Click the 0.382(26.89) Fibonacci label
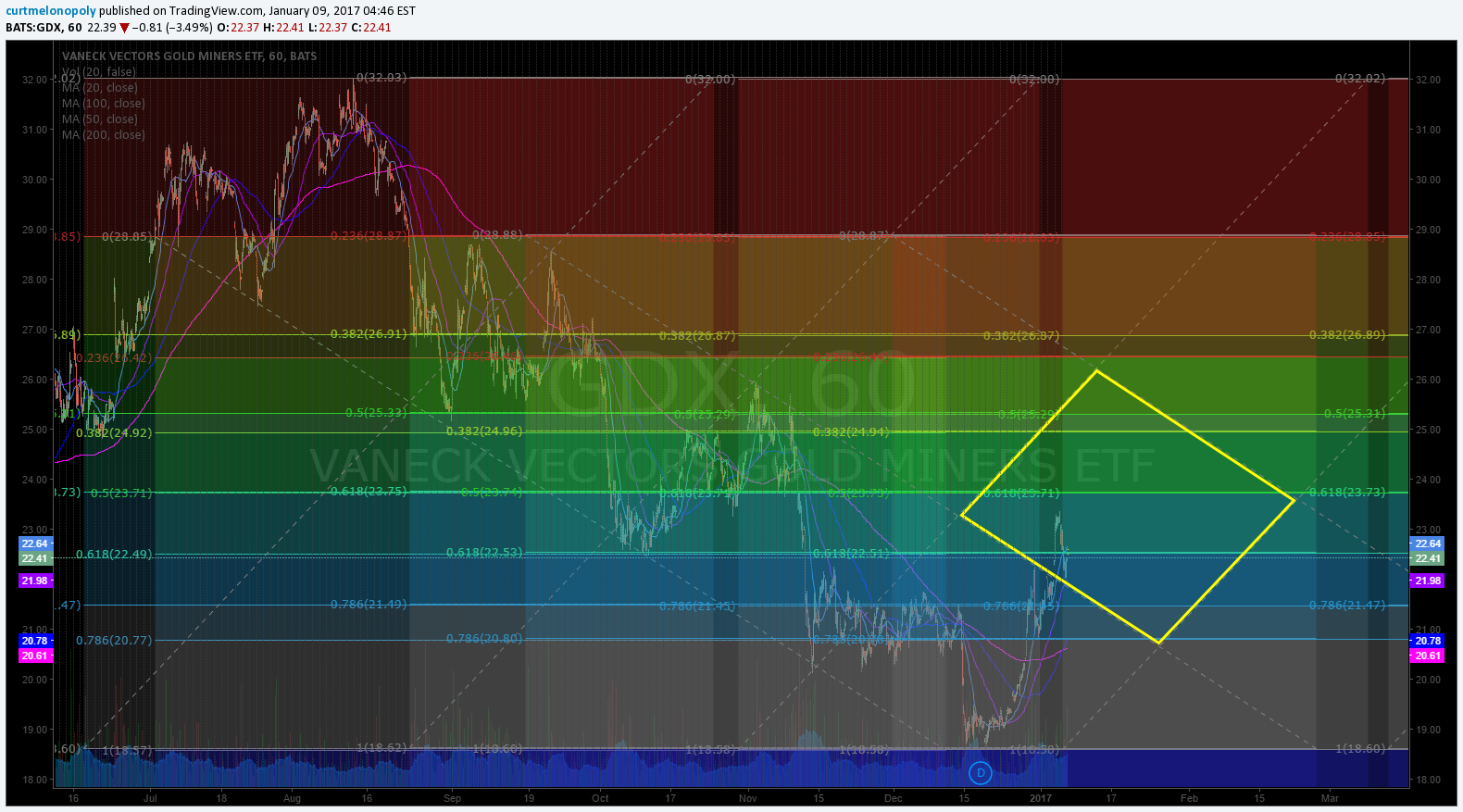This screenshot has width=1463, height=812. pyautogui.click(x=1347, y=334)
